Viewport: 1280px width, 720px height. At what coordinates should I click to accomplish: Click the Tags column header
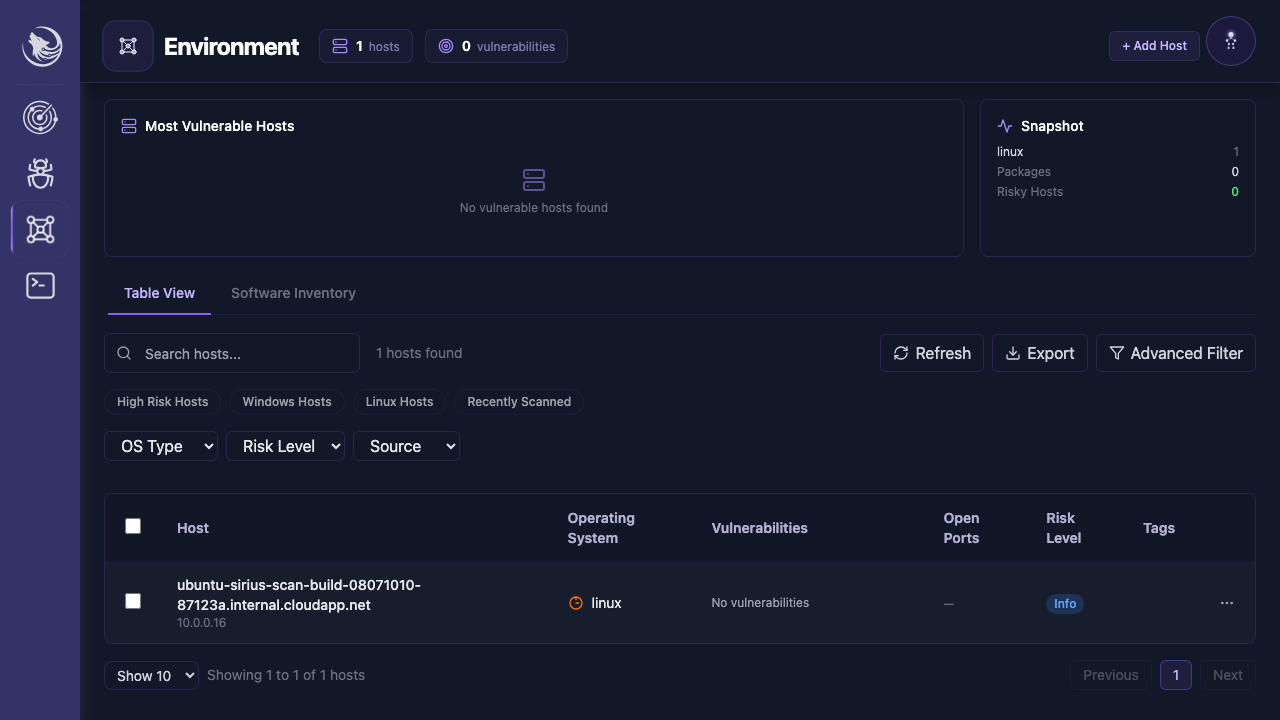(x=1159, y=528)
